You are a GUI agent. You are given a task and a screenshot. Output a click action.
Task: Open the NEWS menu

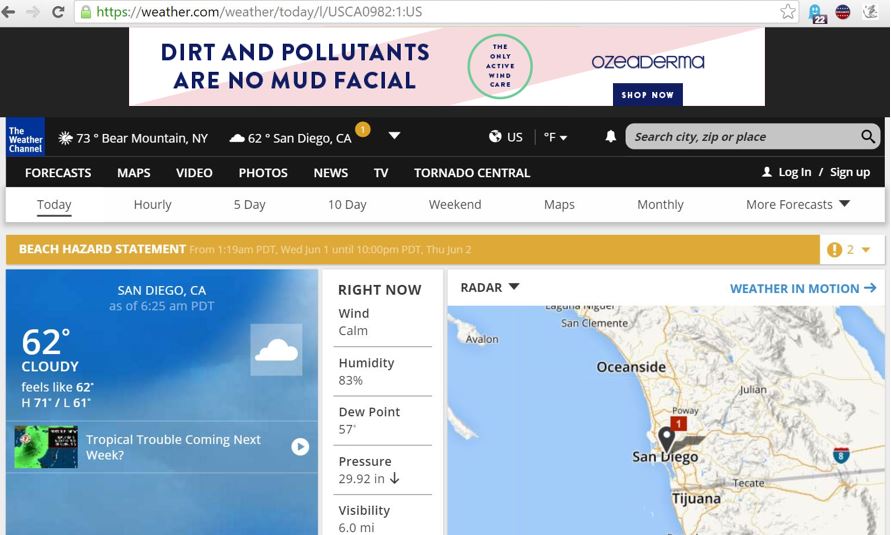coord(331,173)
